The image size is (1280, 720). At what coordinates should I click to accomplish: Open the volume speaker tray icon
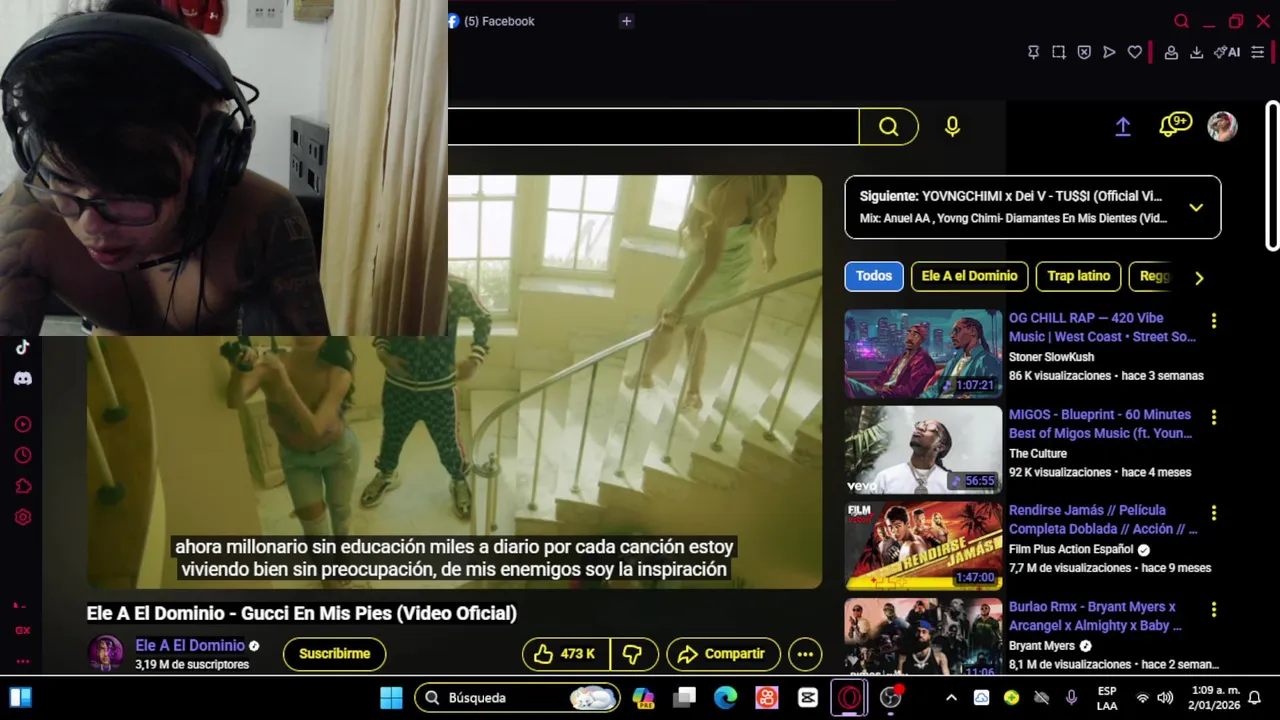tap(1165, 698)
